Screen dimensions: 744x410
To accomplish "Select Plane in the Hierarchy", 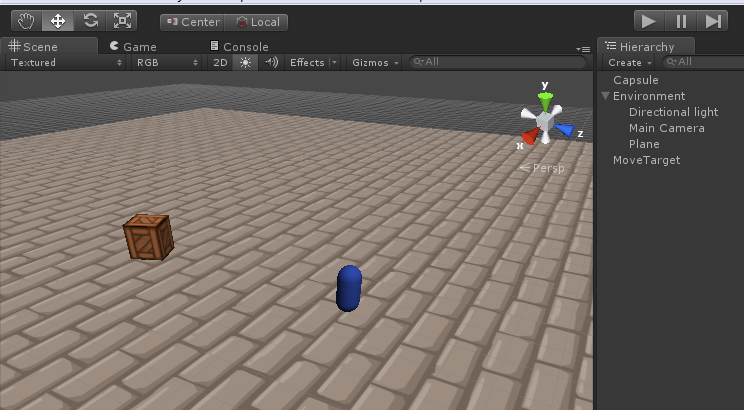I will (644, 144).
